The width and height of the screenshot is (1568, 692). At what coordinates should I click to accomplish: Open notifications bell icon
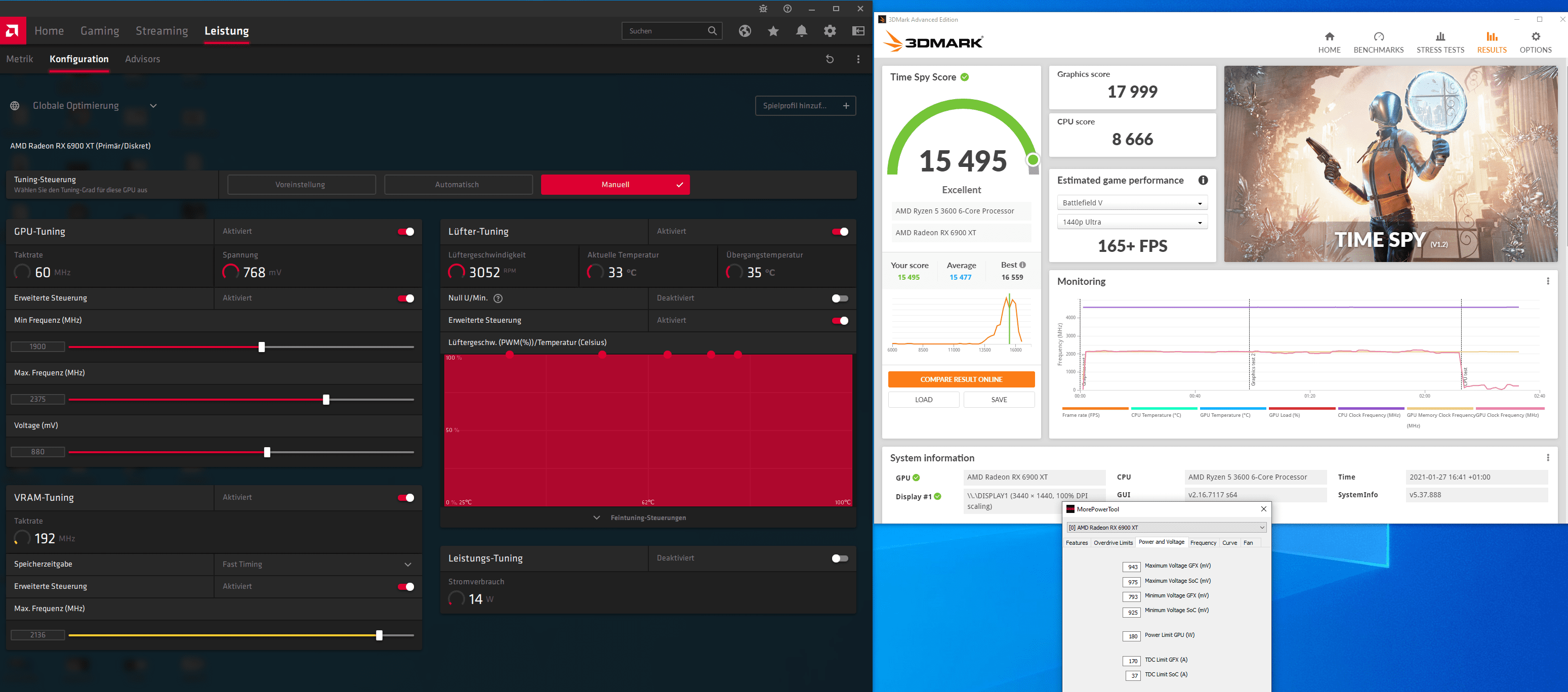(x=802, y=31)
